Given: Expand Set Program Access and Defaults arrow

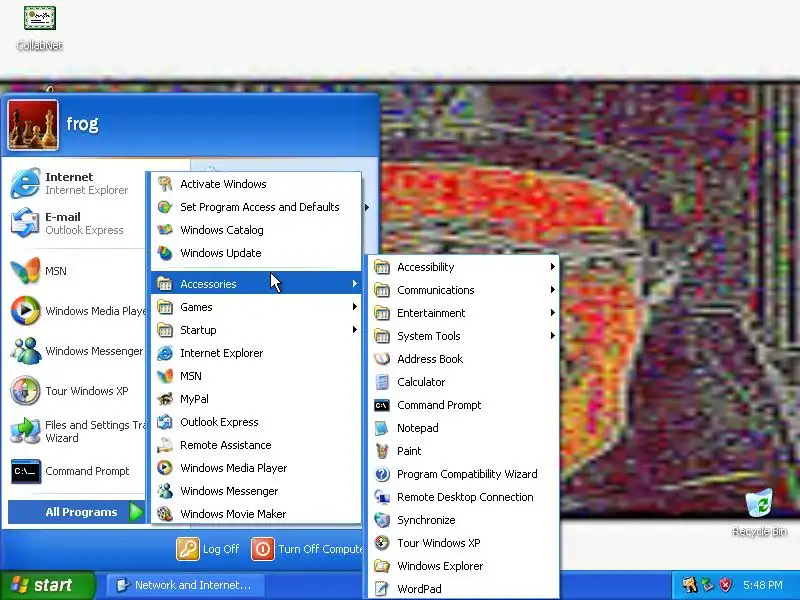Looking at the screenshot, I should tap(367, 207).
